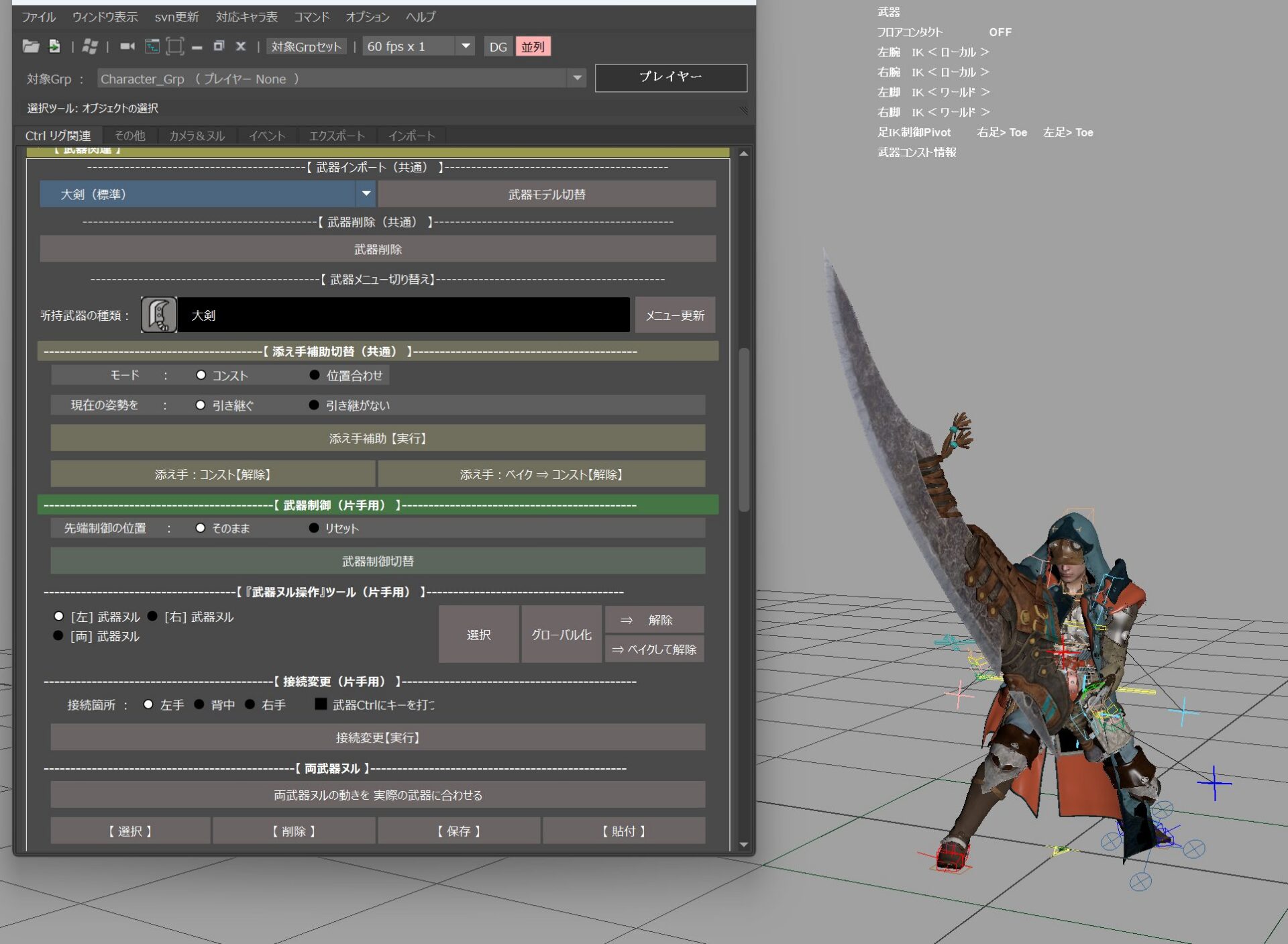The image size is (1288, 944).
Task: Click the great sword weapon type icon
Action: click(159, 315)
